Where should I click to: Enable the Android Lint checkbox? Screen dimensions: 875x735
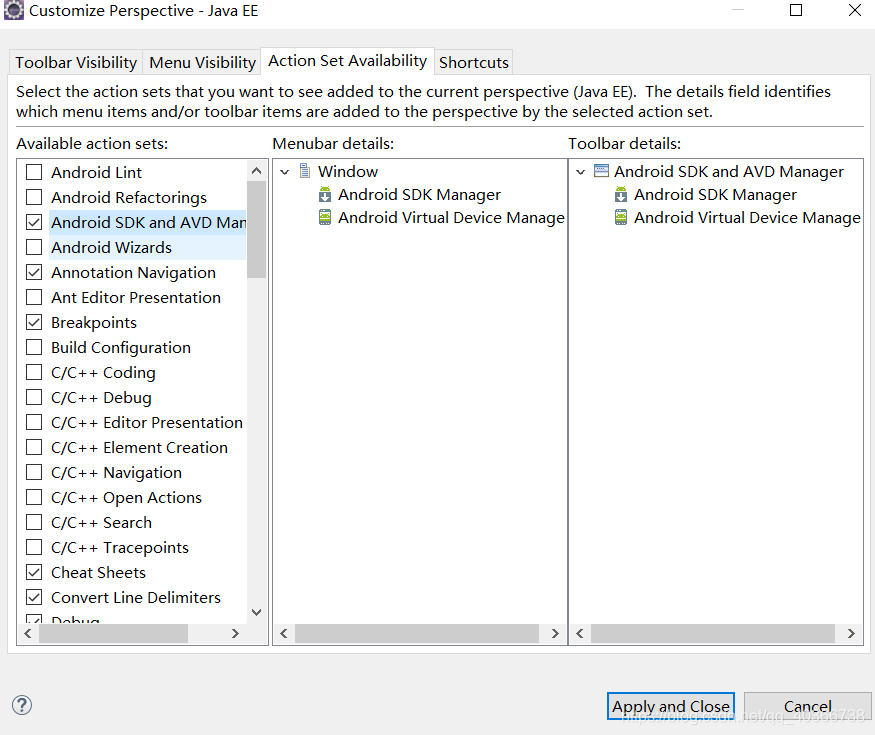point(34,172)
